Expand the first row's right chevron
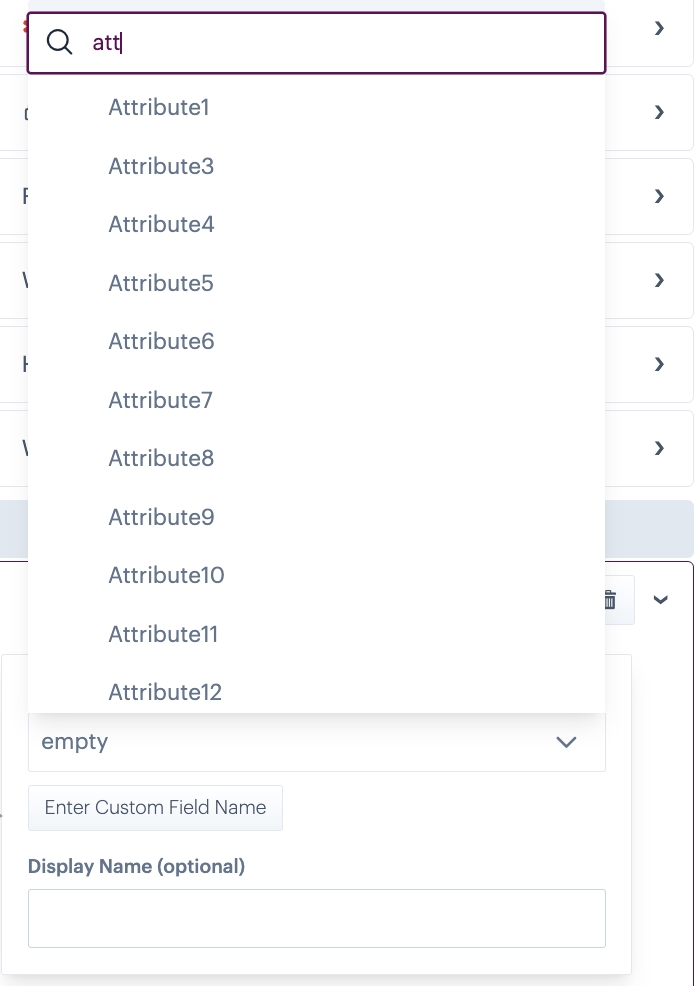Image resolution: width=700 pixels, height=986 pixels. click(x=659, y=28)
